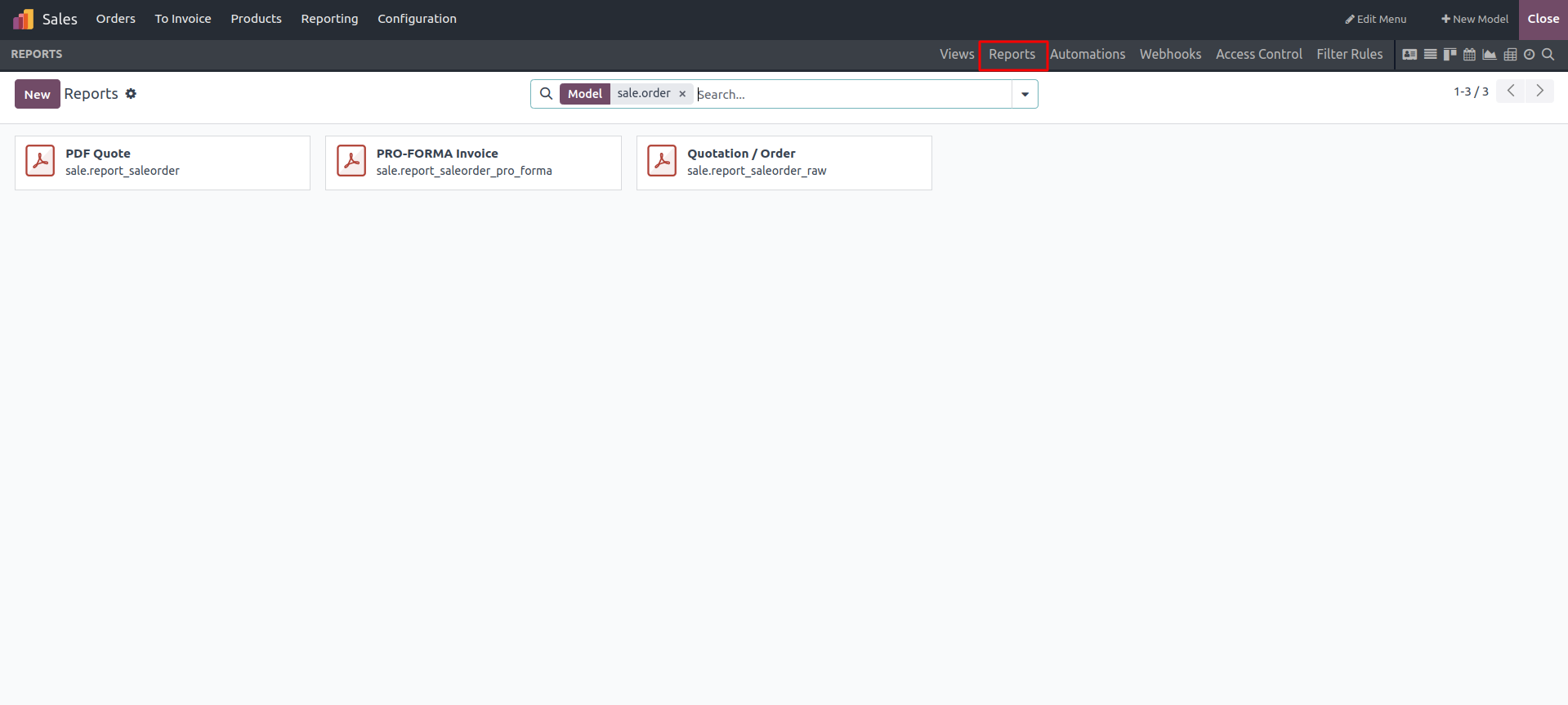Click the Sales app title

tap(60, 19)
